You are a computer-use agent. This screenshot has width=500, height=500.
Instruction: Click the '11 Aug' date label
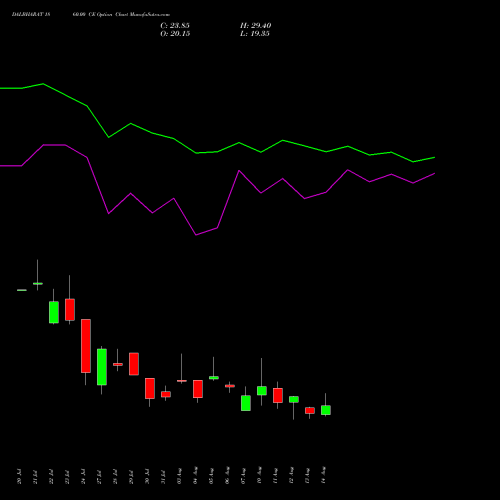[275, 476]
